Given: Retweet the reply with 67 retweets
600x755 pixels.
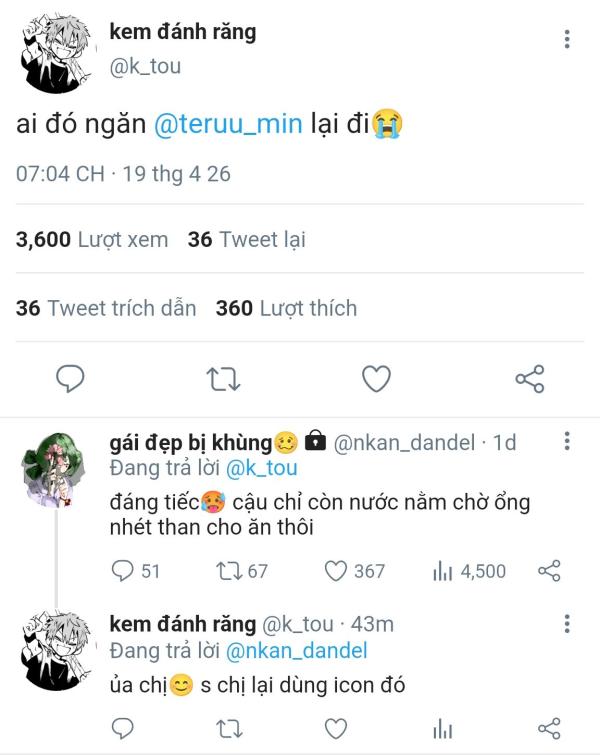Looking at the screenshot, I should [x=242, y=571].
